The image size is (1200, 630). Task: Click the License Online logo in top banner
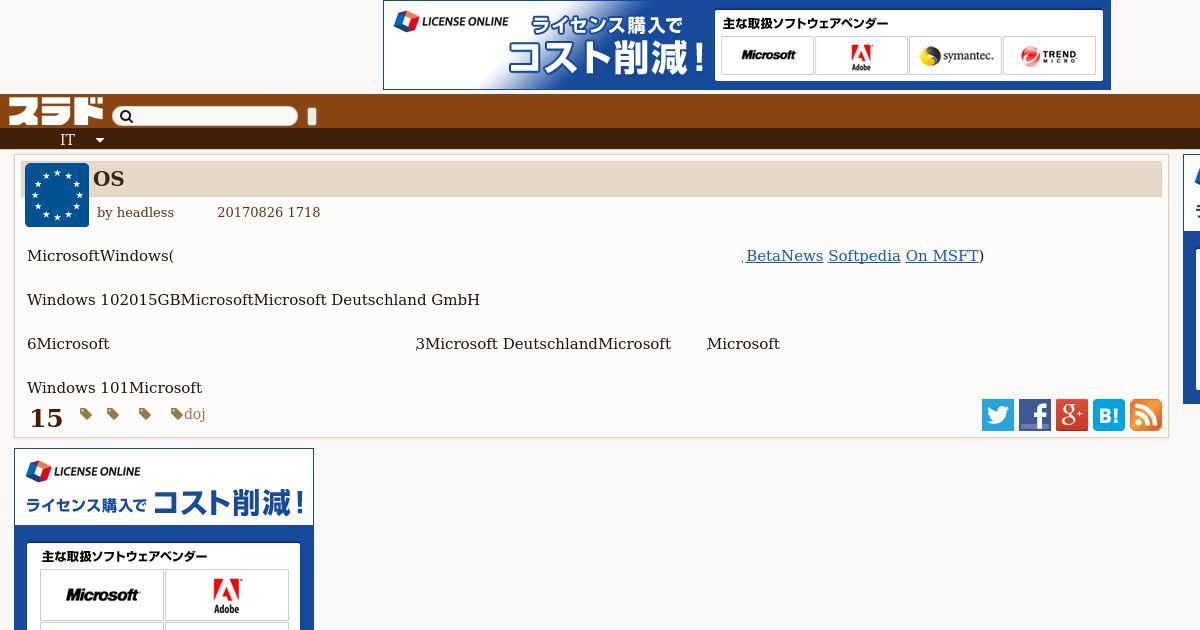pyautogui.click(x=451, y=21)
